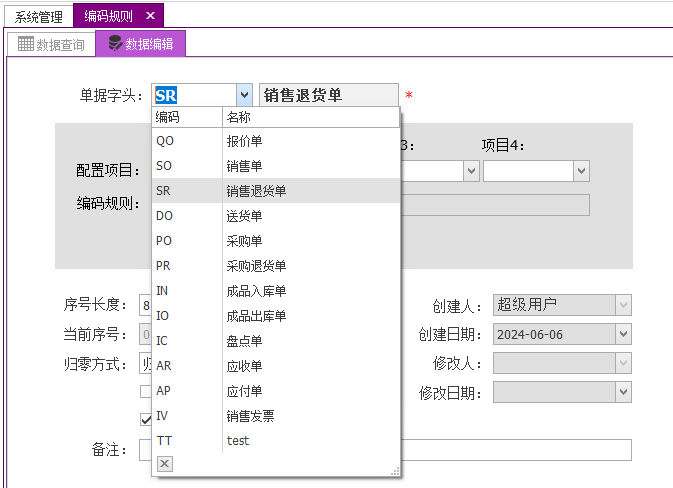673x488 pixels.
Task: Open the 修改人 dropdown arrow
Action: (x=623, y=363)
